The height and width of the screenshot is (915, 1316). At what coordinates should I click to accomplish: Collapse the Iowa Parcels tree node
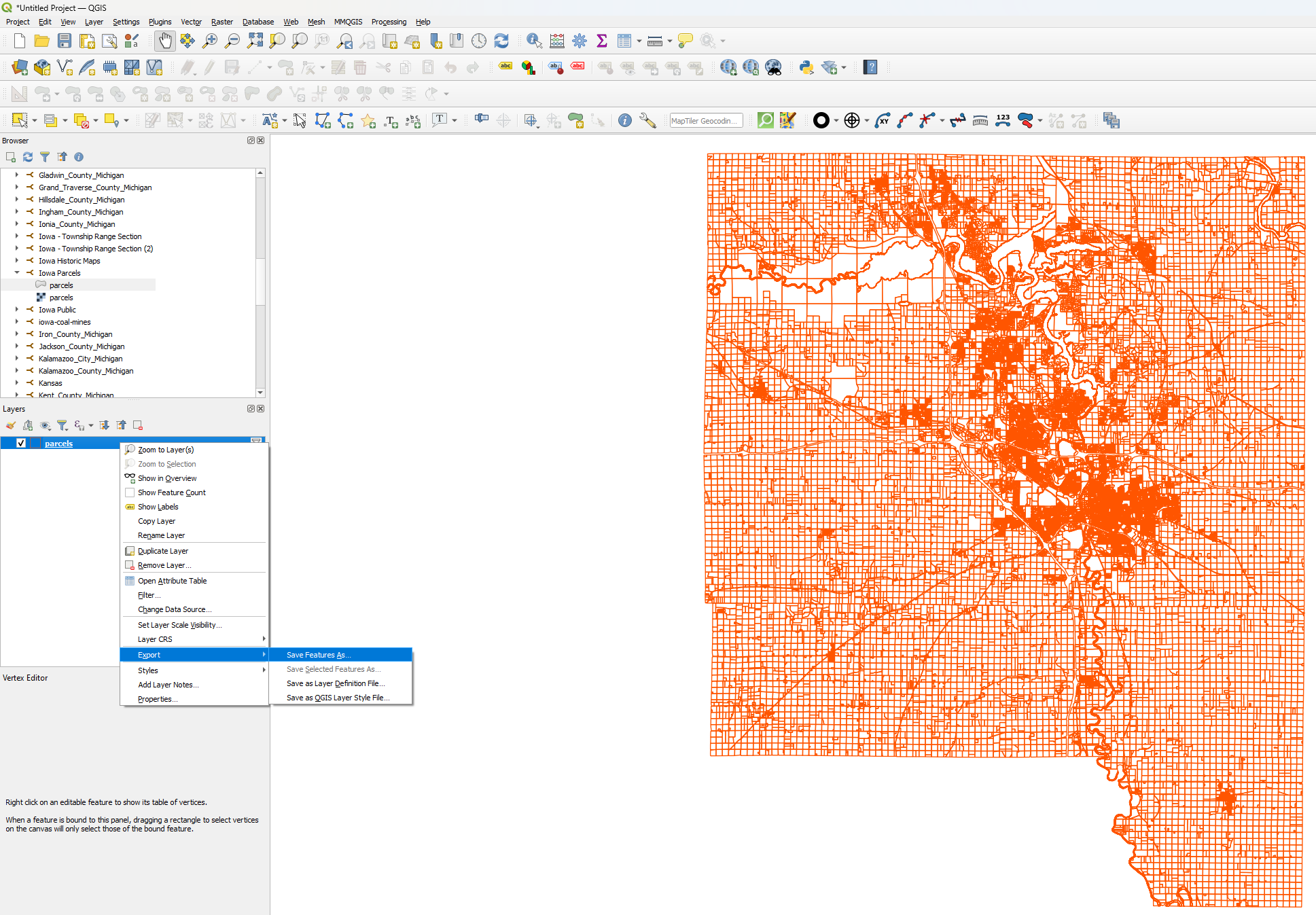[x=17, y=273]
